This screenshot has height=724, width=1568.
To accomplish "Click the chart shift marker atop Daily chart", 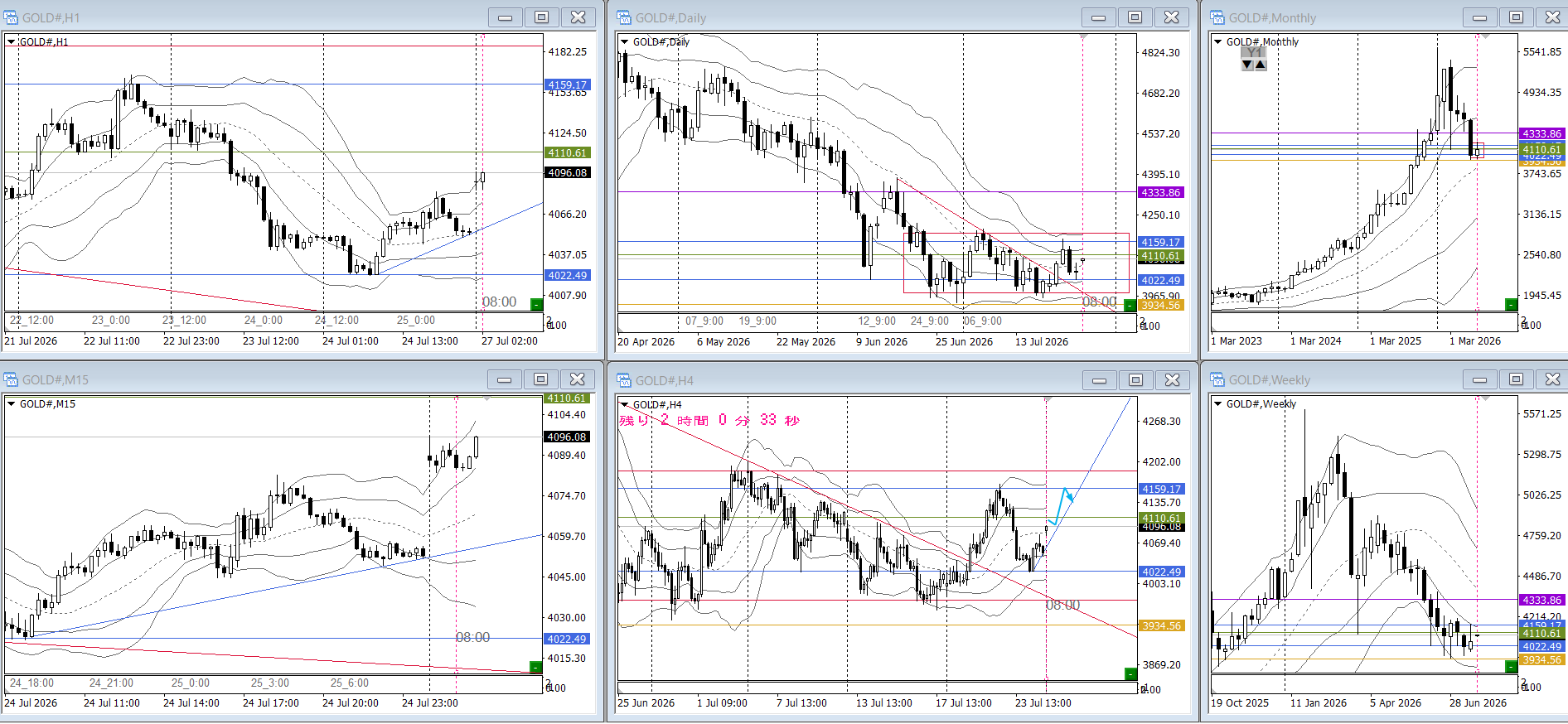I will pyautogui.click(x=1083, y=36).
